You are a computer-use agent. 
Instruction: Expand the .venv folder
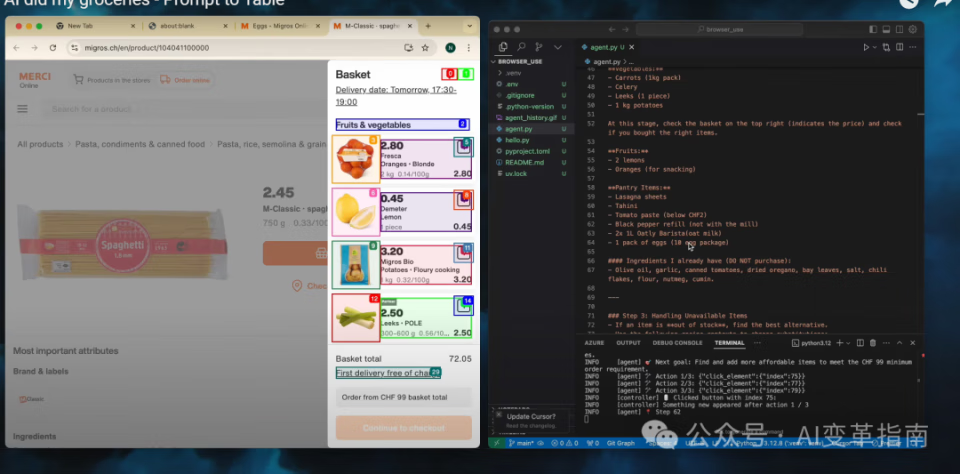tap(512, 73)
